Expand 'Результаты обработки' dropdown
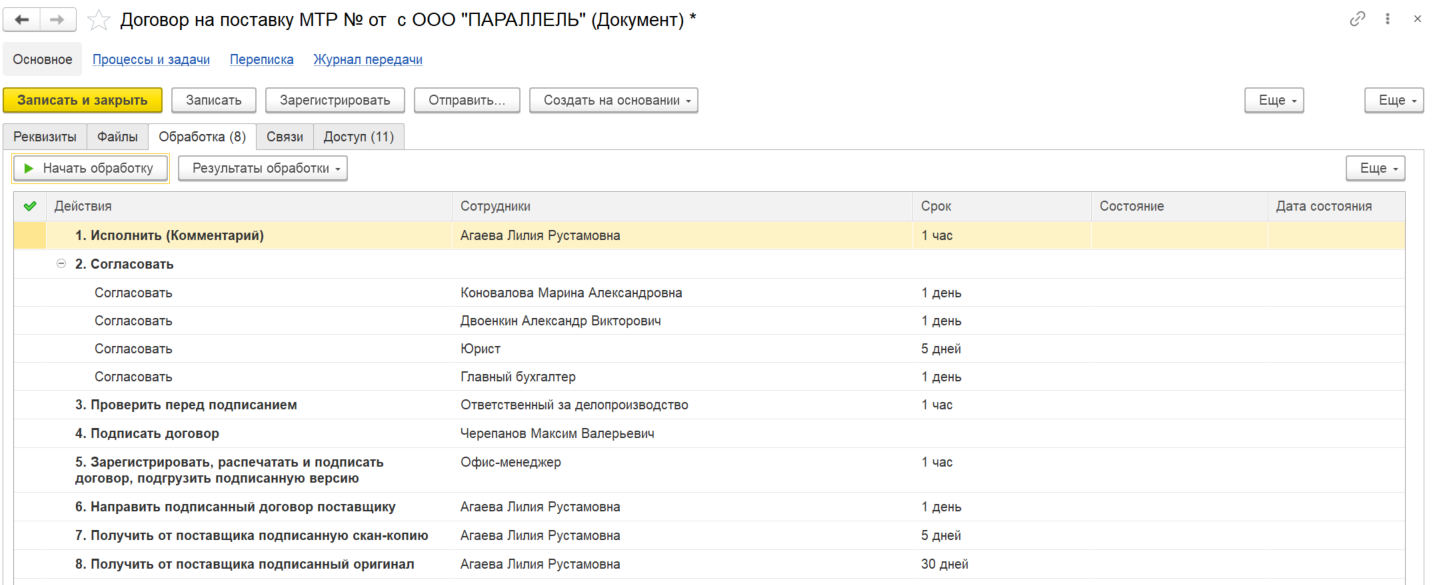 point(263,168)
